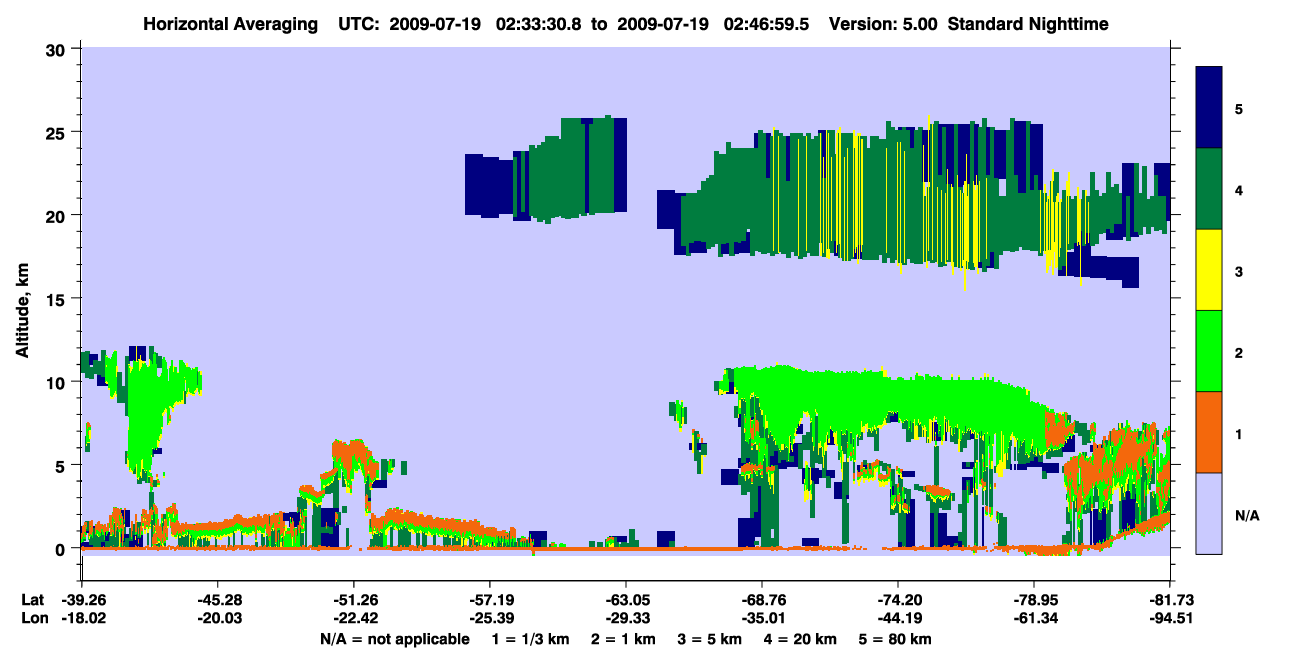
Task: Click longitude value -44.19
Action: click(x=898, y=618)
